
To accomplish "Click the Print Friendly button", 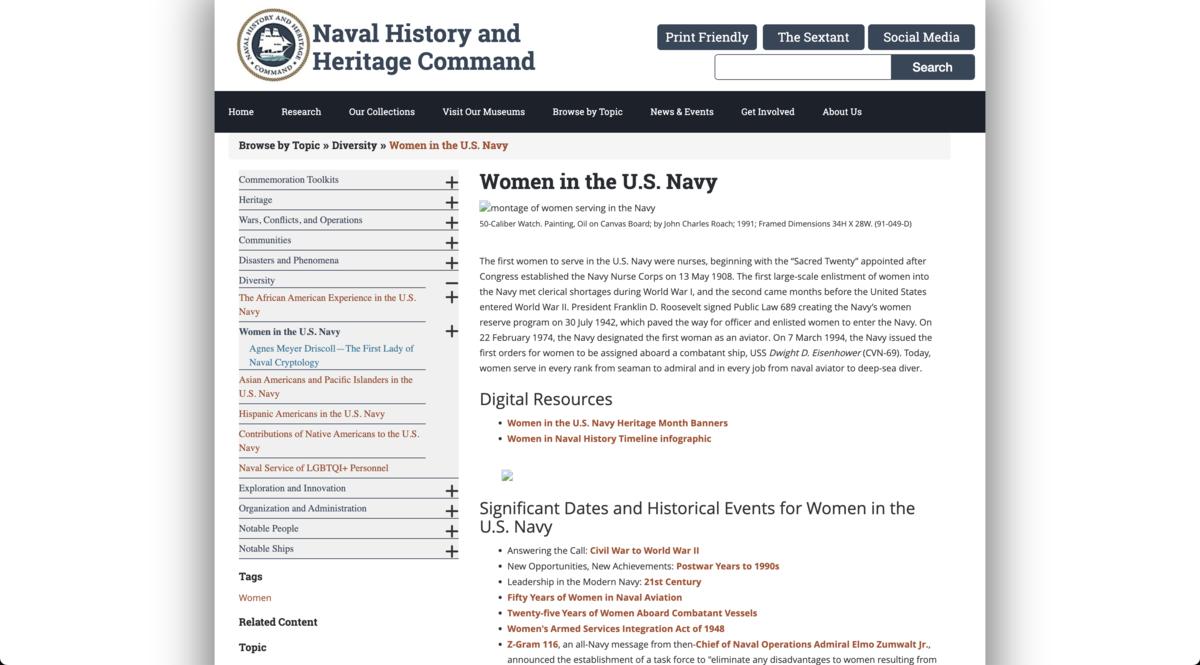I will pos(706,37).
